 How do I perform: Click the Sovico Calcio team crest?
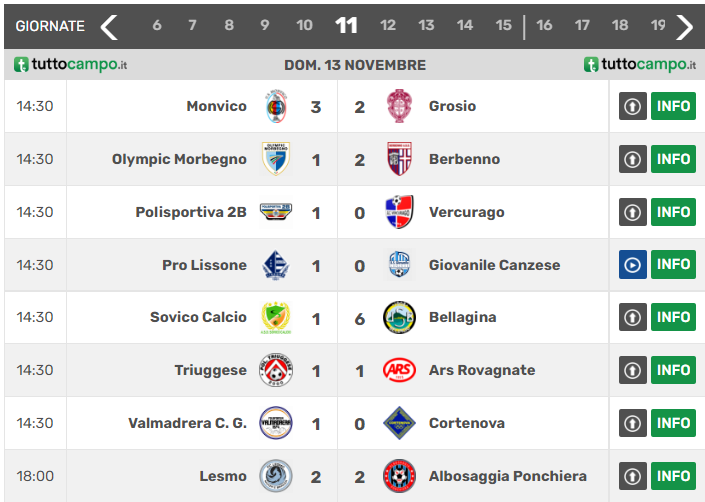(276, 317)
